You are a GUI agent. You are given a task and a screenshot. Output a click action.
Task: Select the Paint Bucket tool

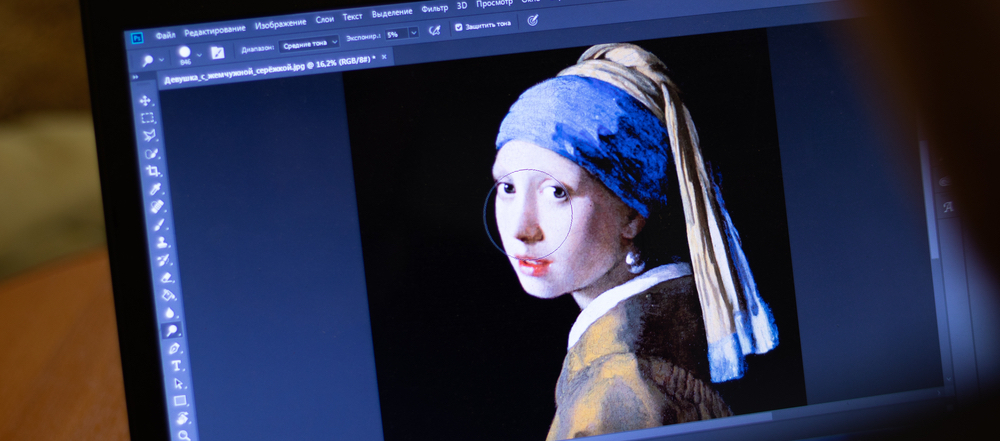point(168,295)
